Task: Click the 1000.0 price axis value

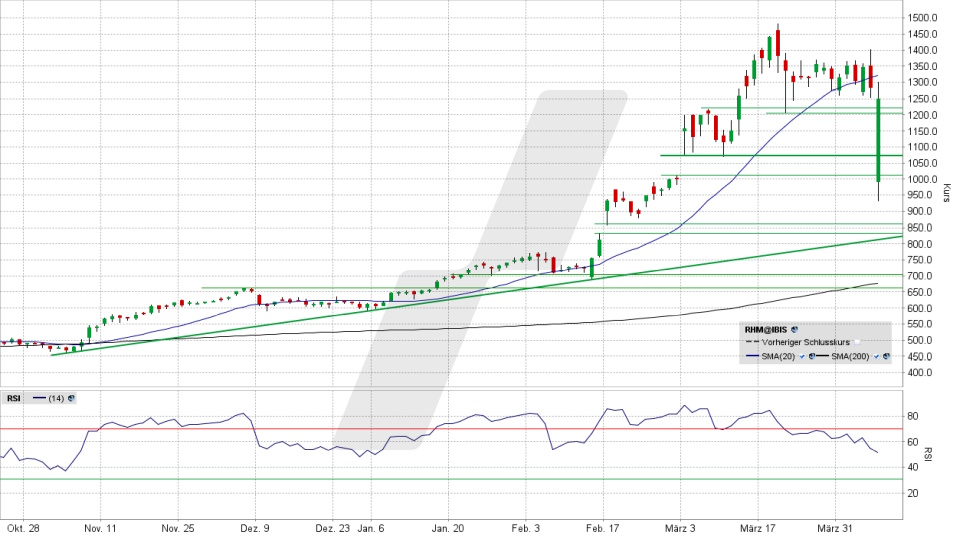Action: (923, 179)
